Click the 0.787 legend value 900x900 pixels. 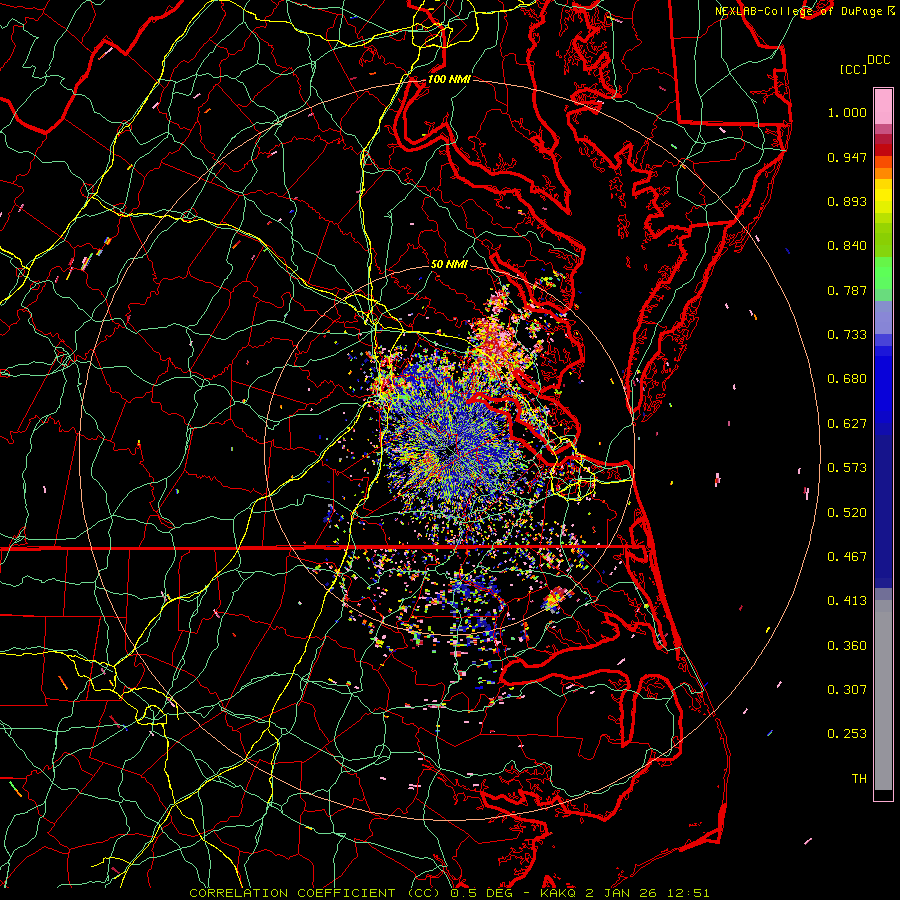tap(847, 290)
